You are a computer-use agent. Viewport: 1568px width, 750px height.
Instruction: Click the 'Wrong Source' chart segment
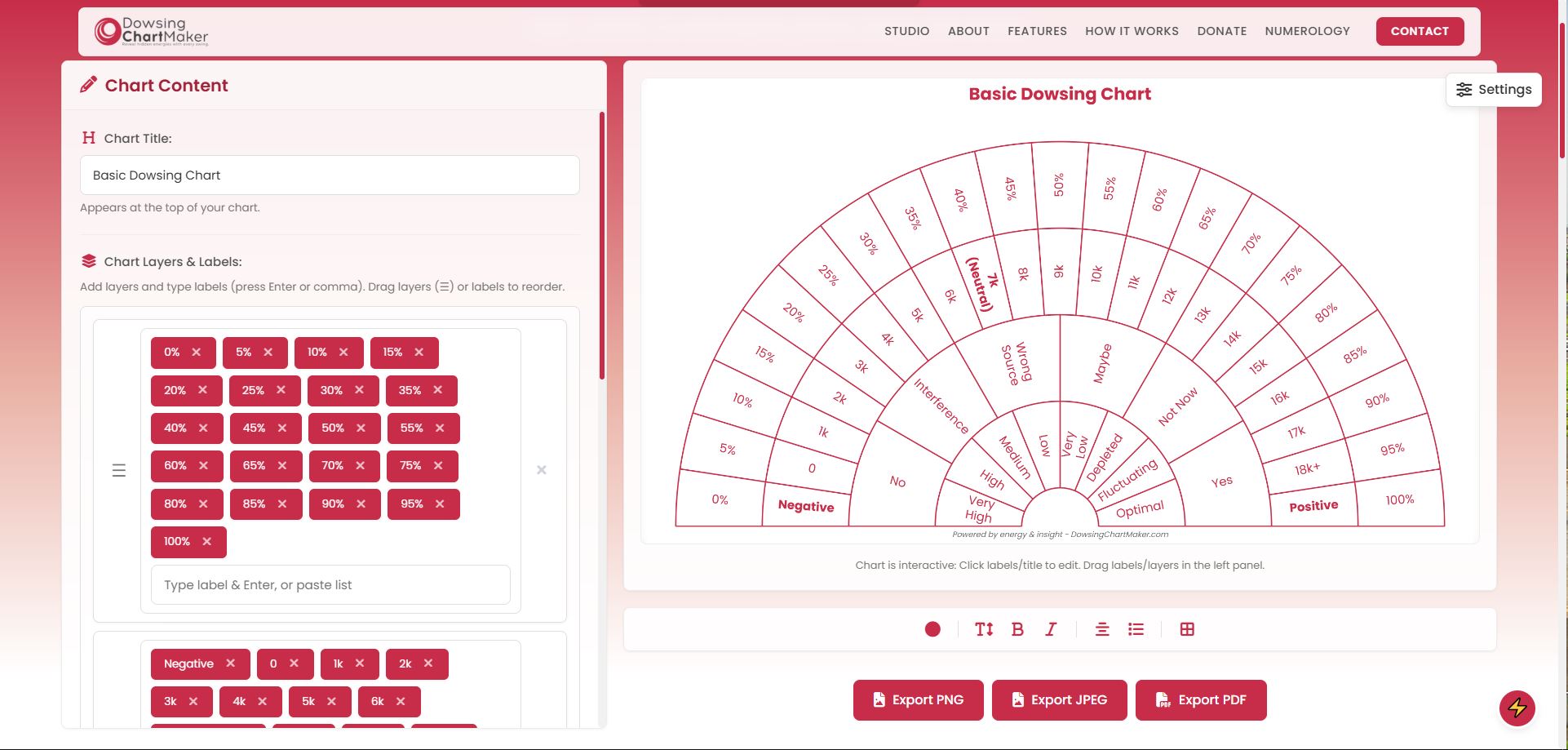tap(1016, 362)
